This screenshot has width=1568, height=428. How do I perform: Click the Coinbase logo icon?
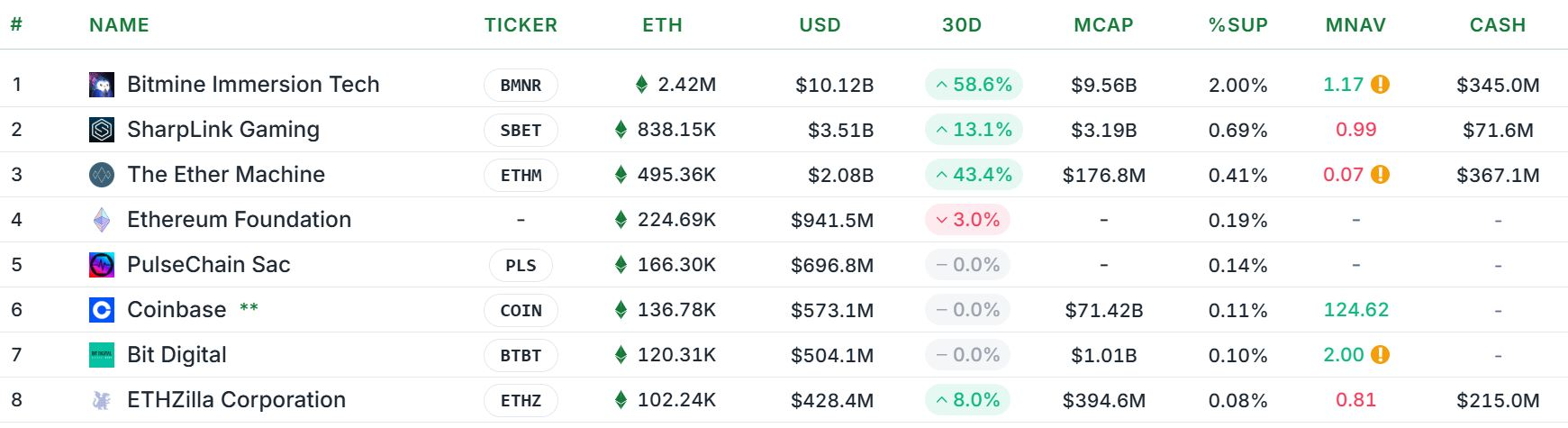(x=102, y=310)
